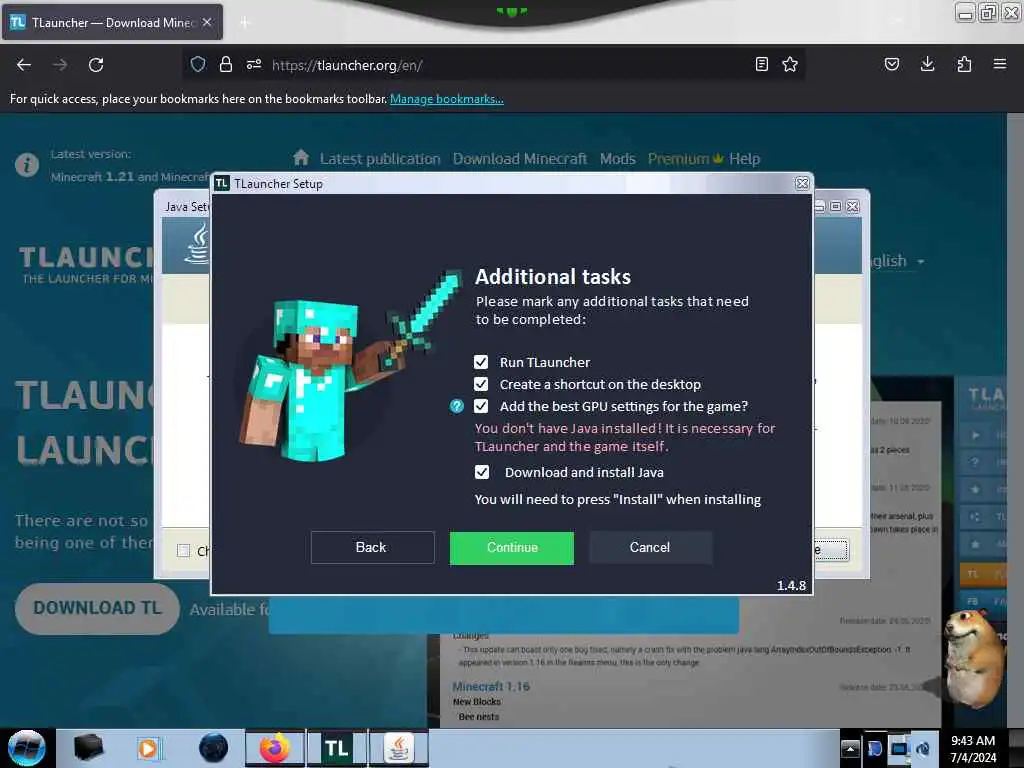Open a new browser tab with plus

point(244,23)
